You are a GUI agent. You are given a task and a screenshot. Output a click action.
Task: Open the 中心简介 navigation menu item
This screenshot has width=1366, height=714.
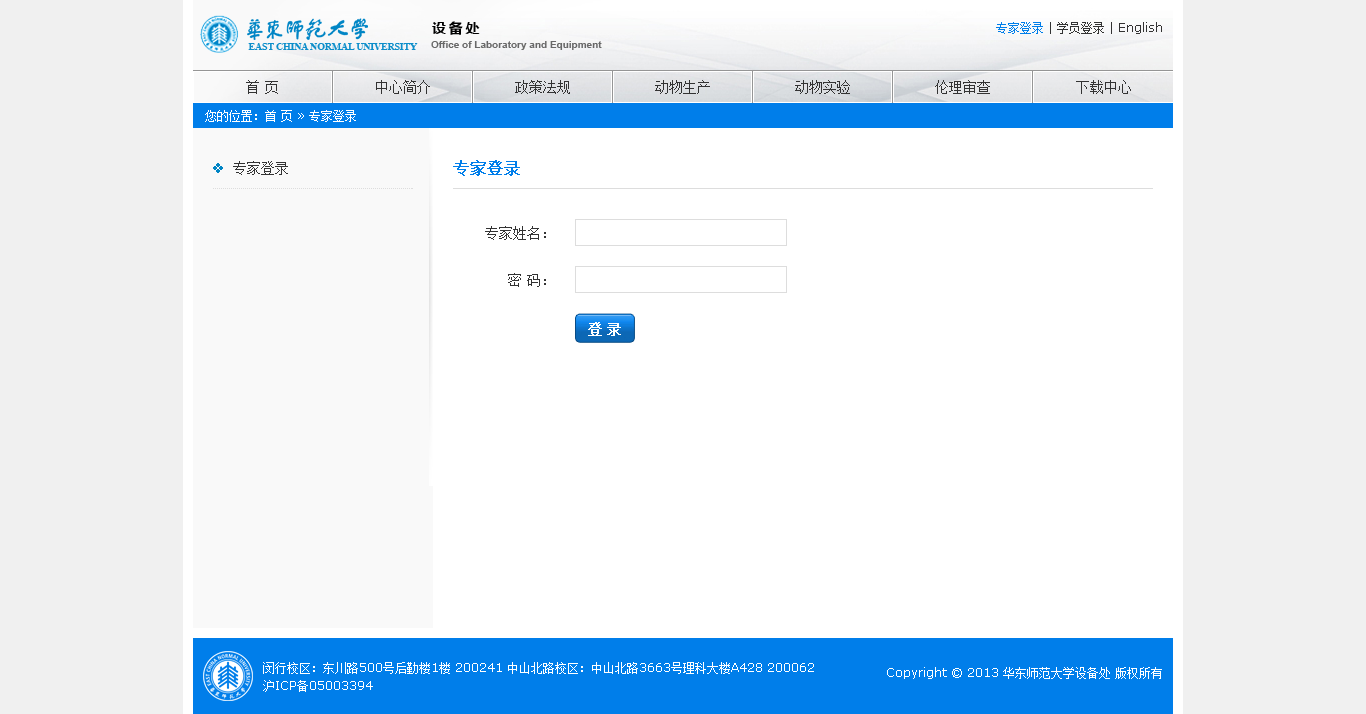[402, 87]
